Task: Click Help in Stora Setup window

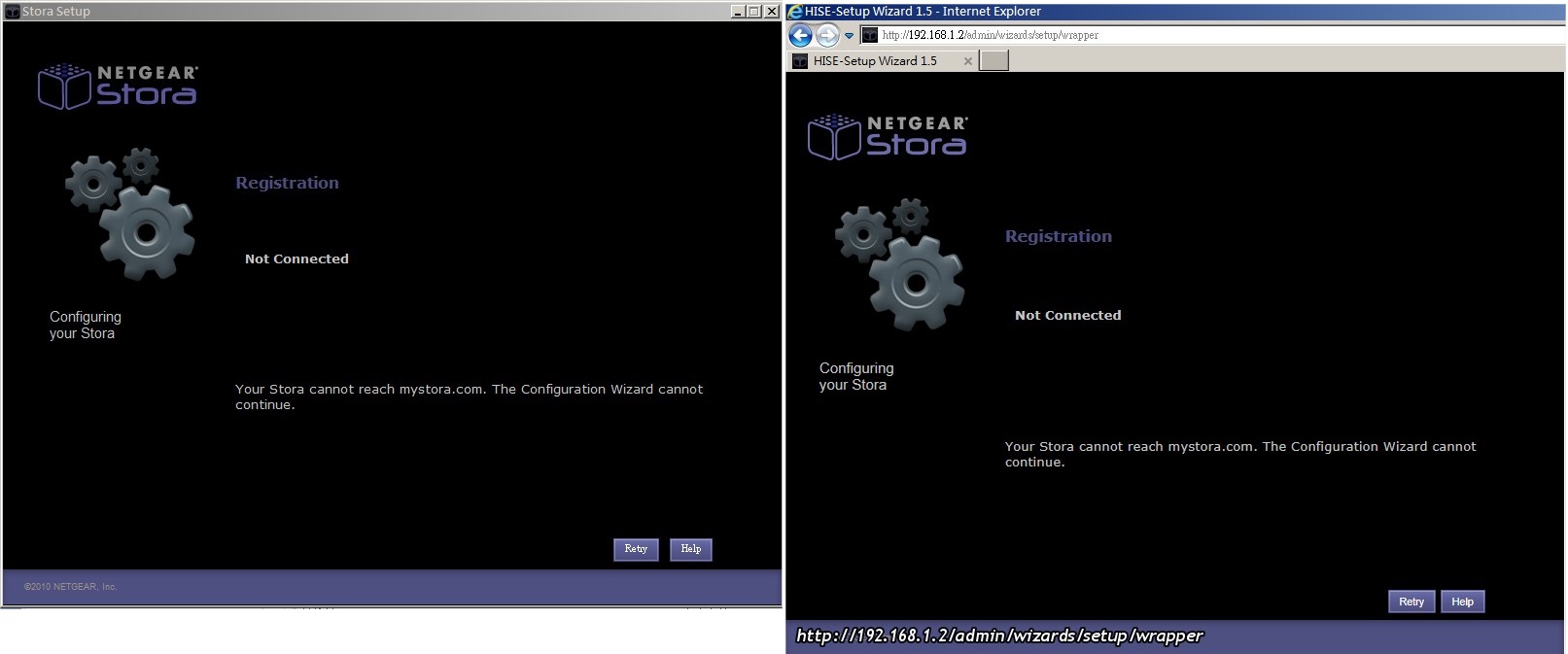Action: pos(691,549)
